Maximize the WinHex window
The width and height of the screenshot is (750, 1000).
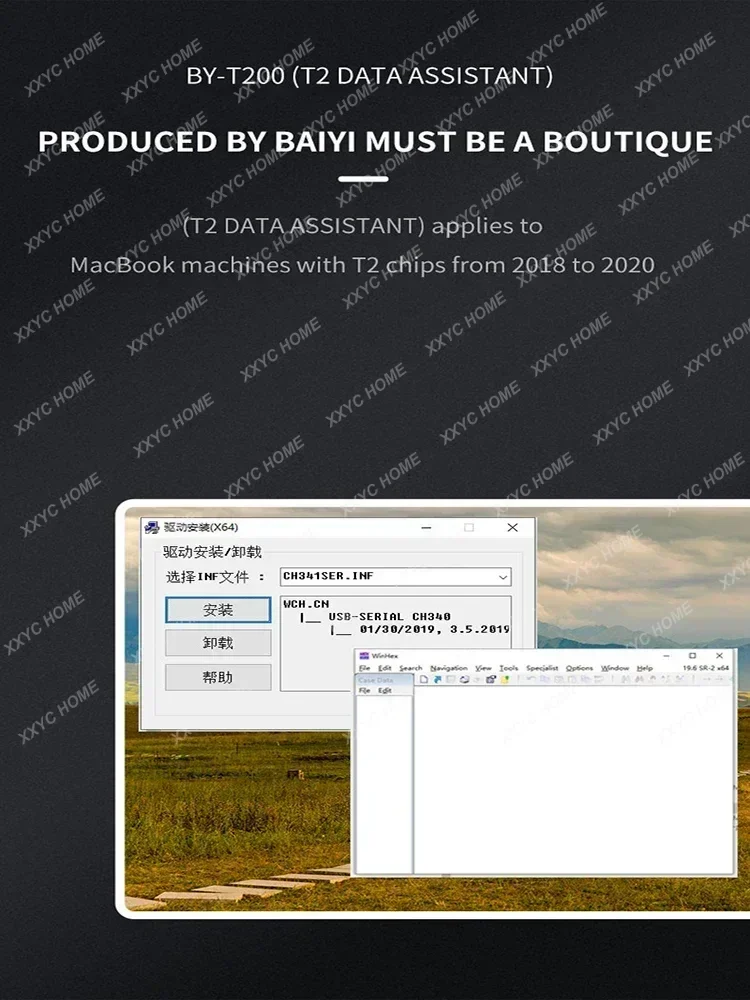(x=693, y=656)
